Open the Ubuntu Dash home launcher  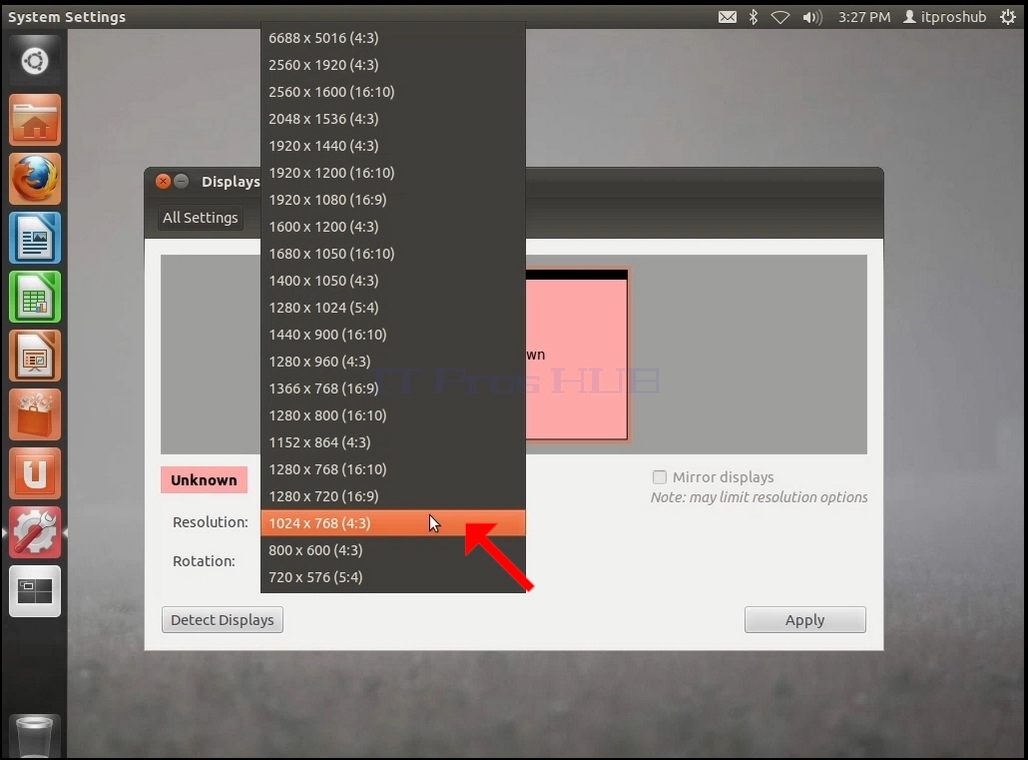[x=35, y=62]
